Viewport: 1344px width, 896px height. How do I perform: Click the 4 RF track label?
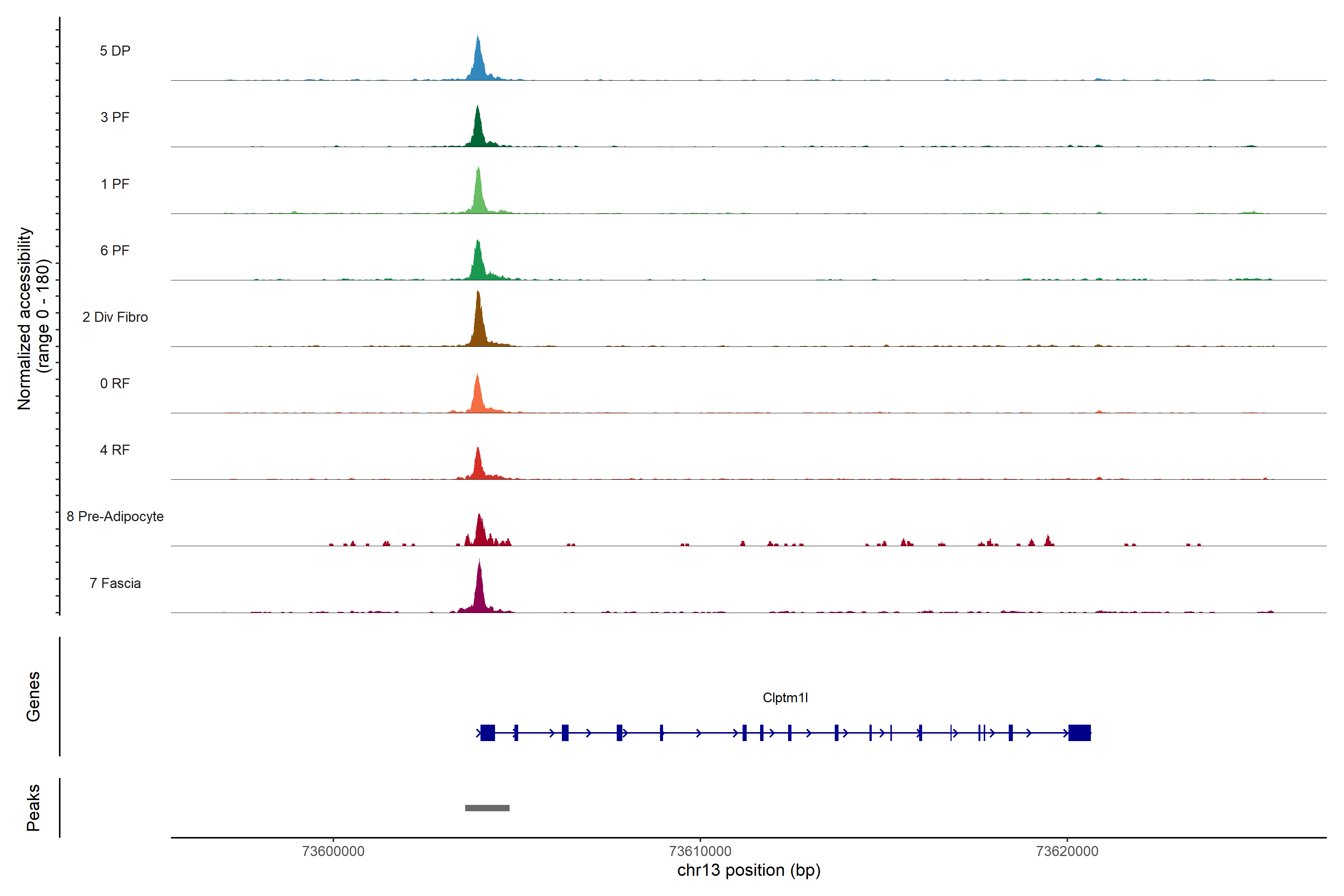click(115, 450)
